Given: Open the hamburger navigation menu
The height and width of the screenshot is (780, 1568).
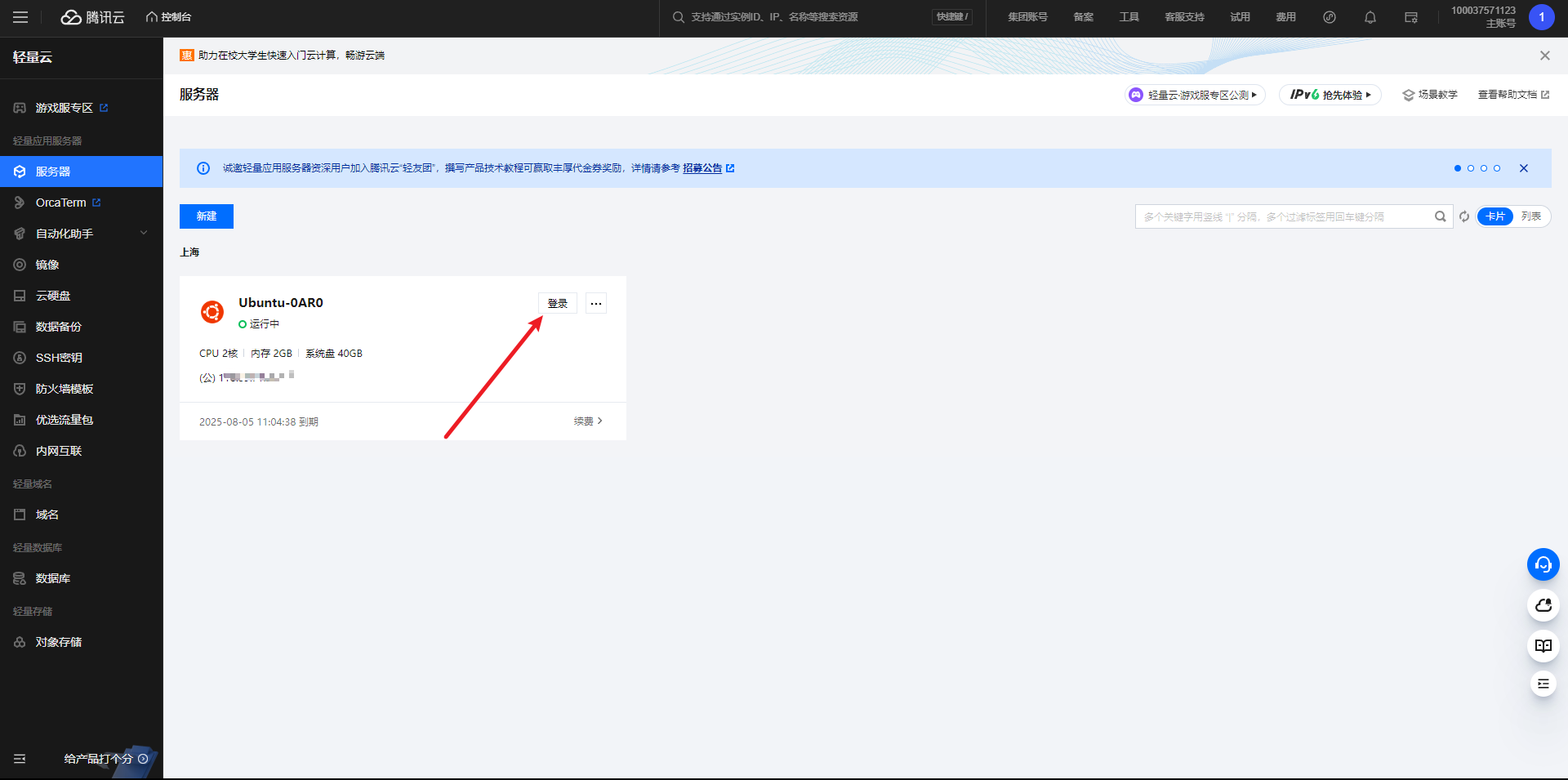Looking at the screenshot, I should pyautogui.click(x=20, y=17).
